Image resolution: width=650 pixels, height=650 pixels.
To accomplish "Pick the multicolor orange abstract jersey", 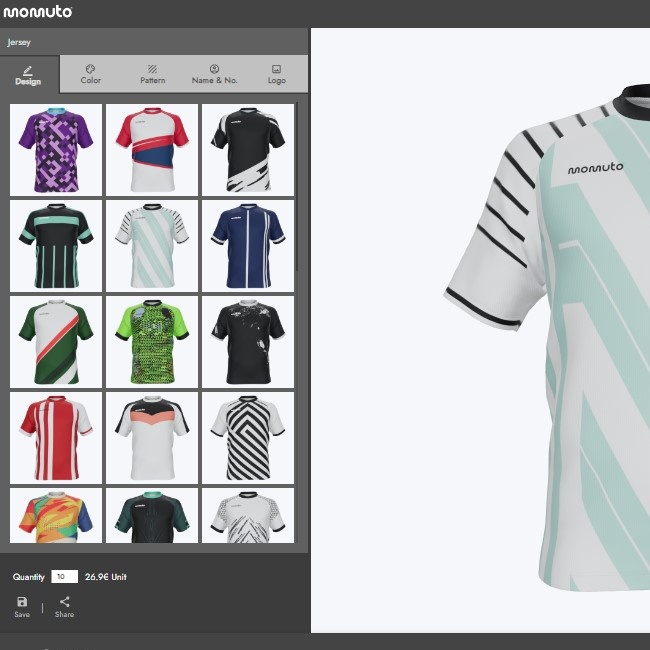I will 56,515.
